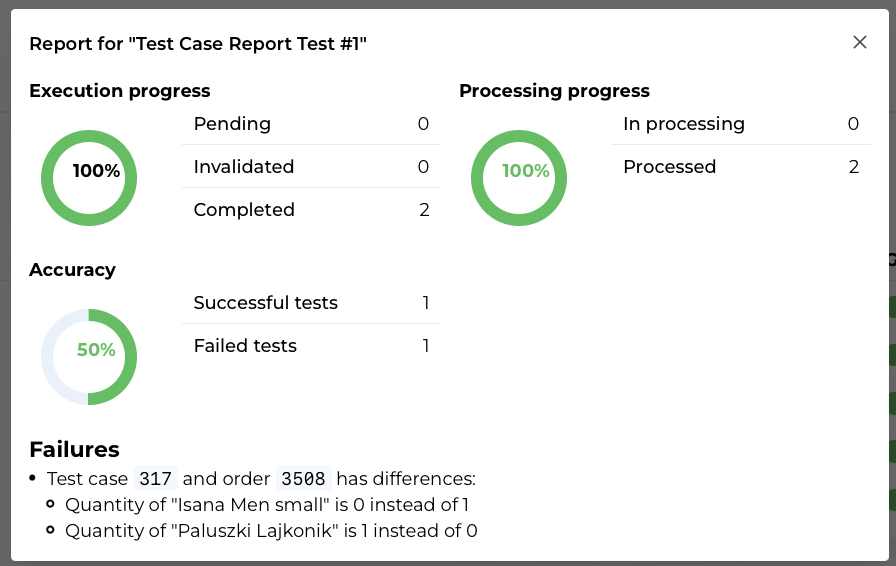Image resolution: width=896 pixels, height=566 pixels.
Task: Select the In processing row
Action: coord(741,124)
